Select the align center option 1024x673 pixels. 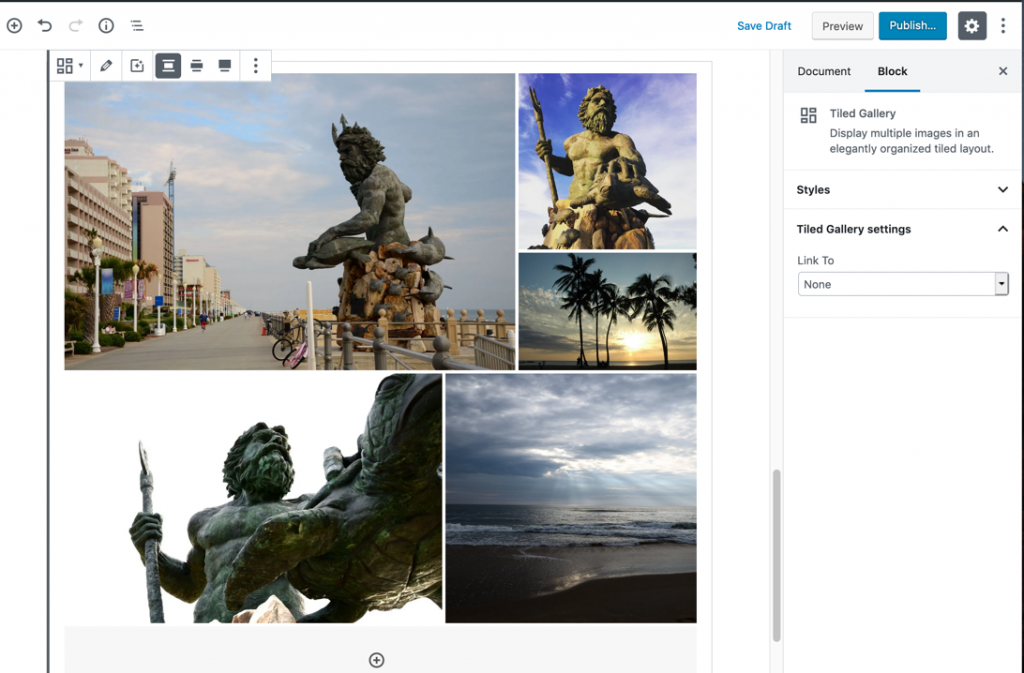(168, 66)
